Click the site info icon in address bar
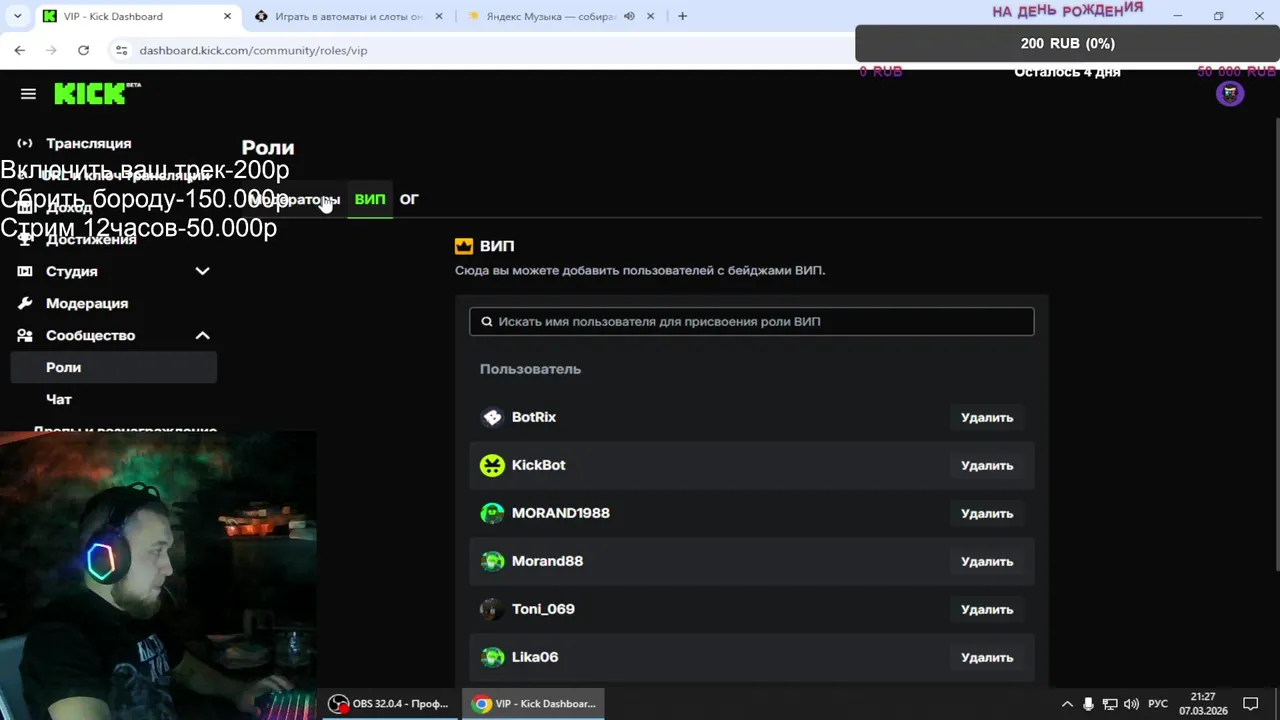Image resolution: width=1280 pixels, height=720 pixels. point(121,50)
